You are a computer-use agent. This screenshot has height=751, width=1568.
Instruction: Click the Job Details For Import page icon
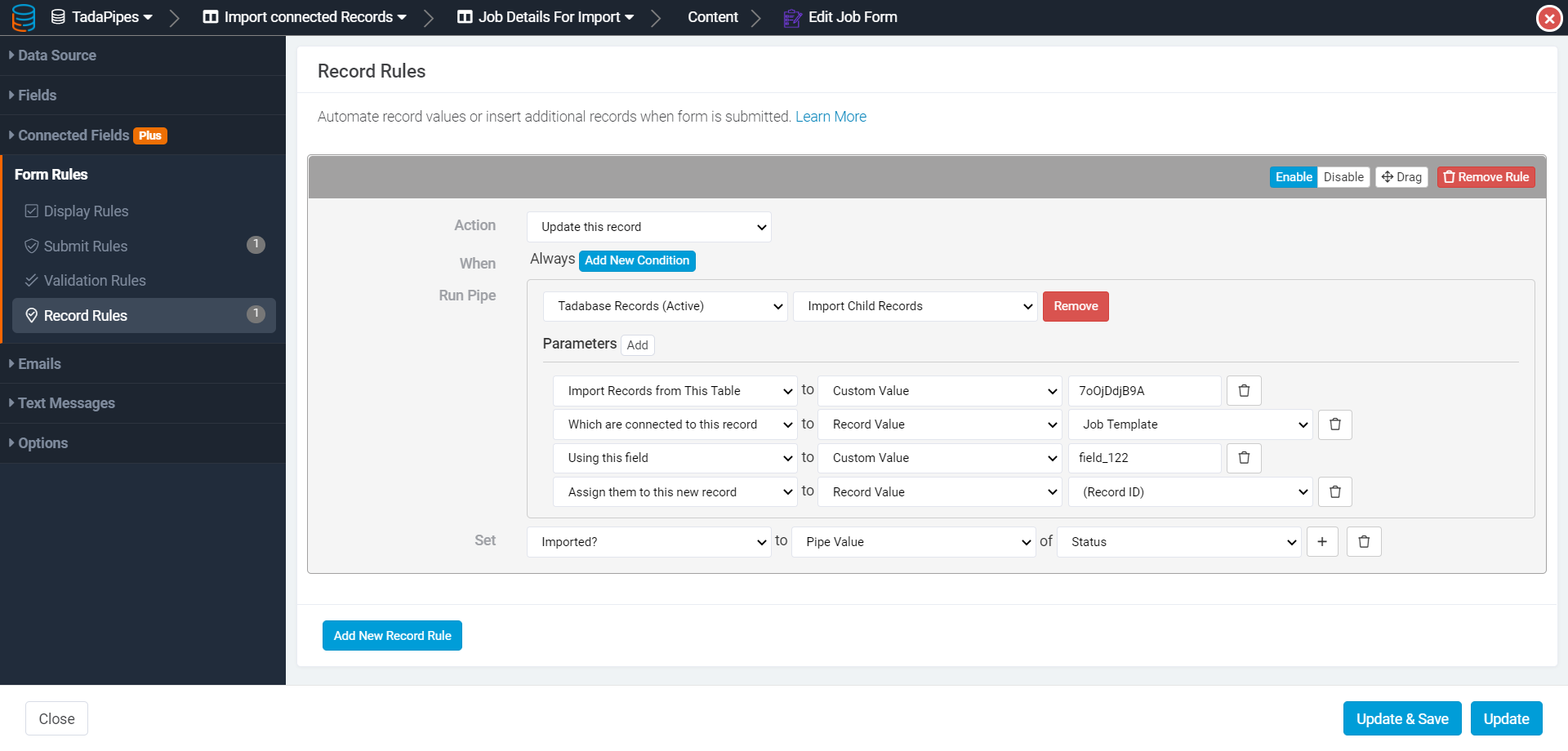coord(465,17)
